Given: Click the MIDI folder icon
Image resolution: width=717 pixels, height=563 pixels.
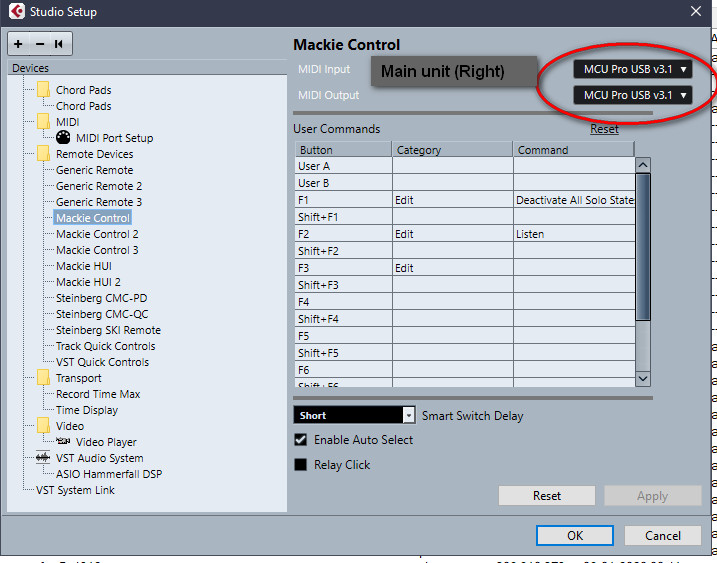Looking at the screenshot, I should pyautogui.click(x=43, y=121).
